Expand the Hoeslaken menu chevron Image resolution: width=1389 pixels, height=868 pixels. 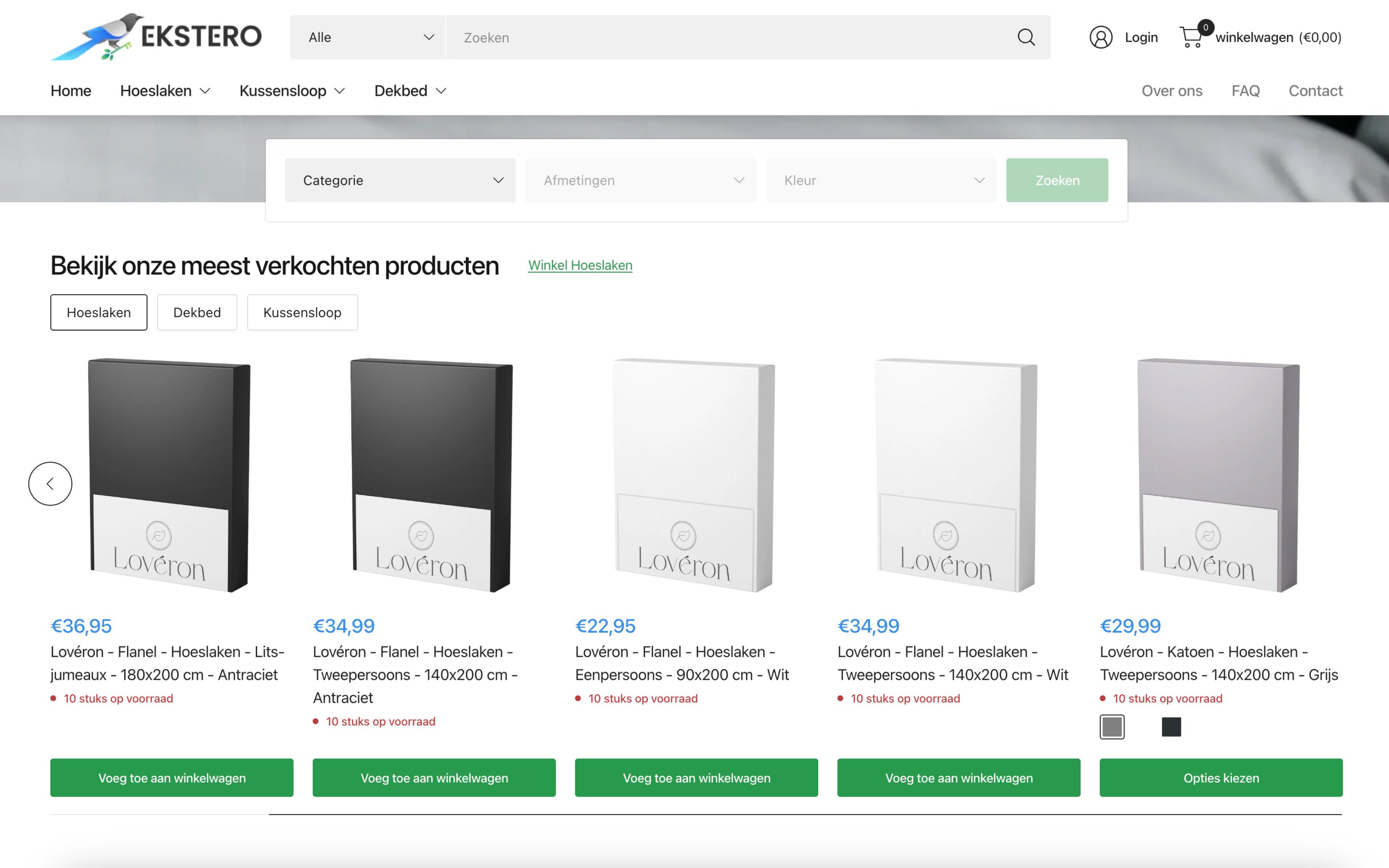coord(205,91)
